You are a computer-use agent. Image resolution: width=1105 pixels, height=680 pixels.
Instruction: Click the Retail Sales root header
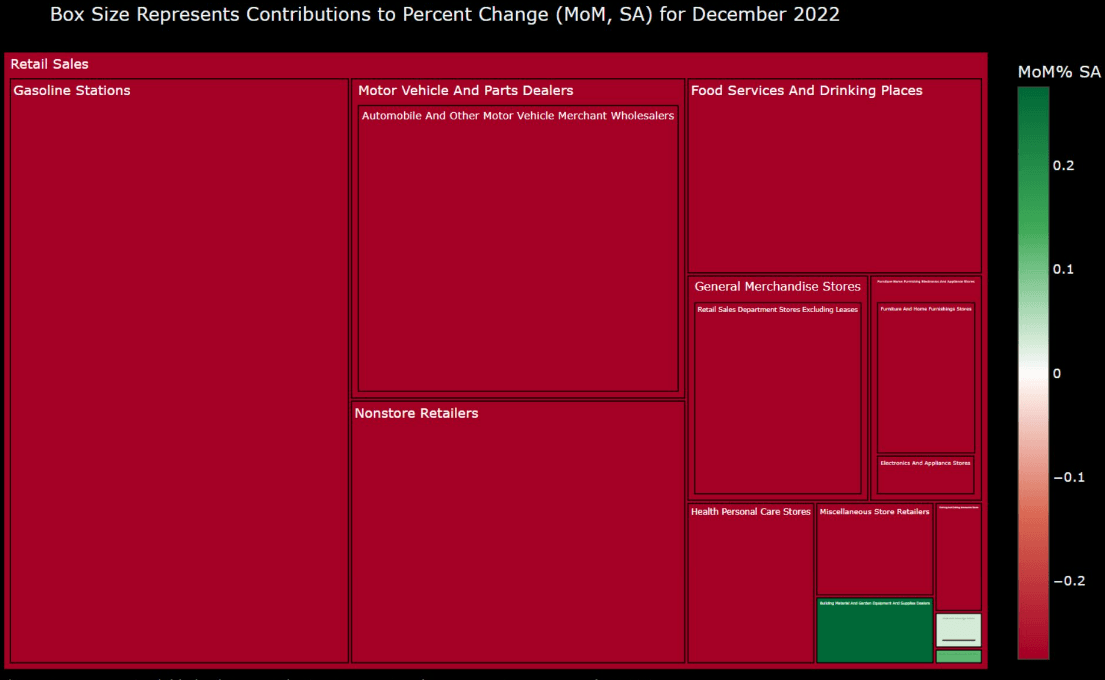49,64
